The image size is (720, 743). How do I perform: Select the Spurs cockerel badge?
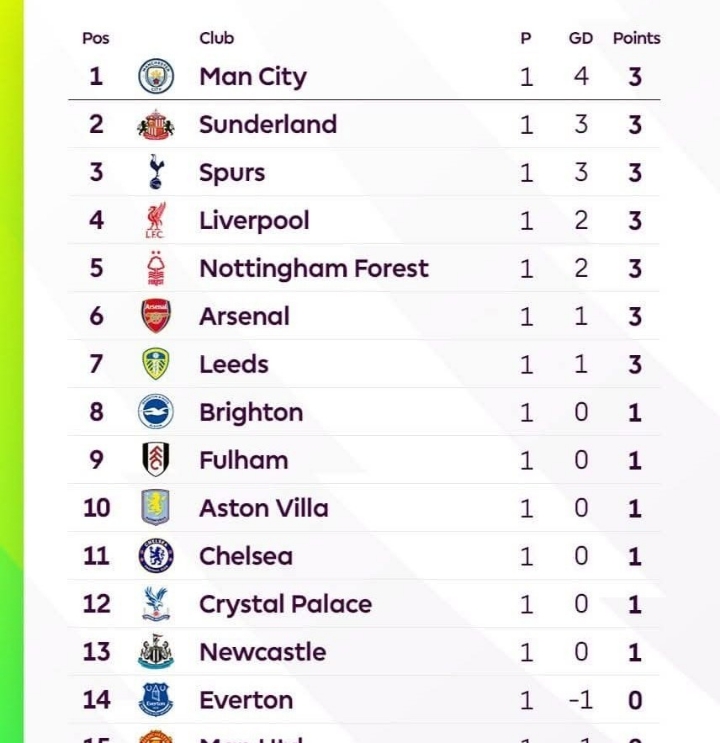156,172
